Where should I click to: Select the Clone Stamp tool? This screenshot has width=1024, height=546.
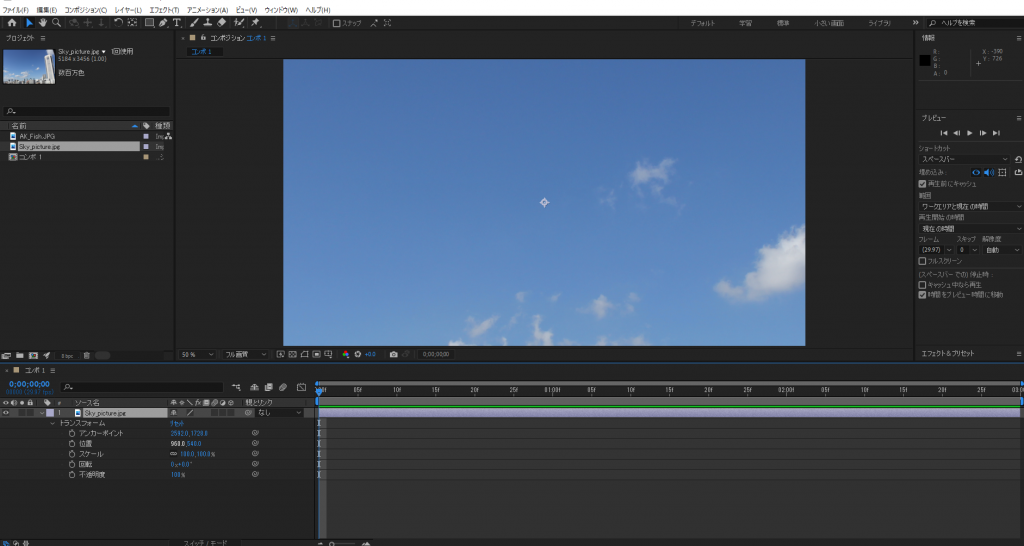tap(208, 23)
